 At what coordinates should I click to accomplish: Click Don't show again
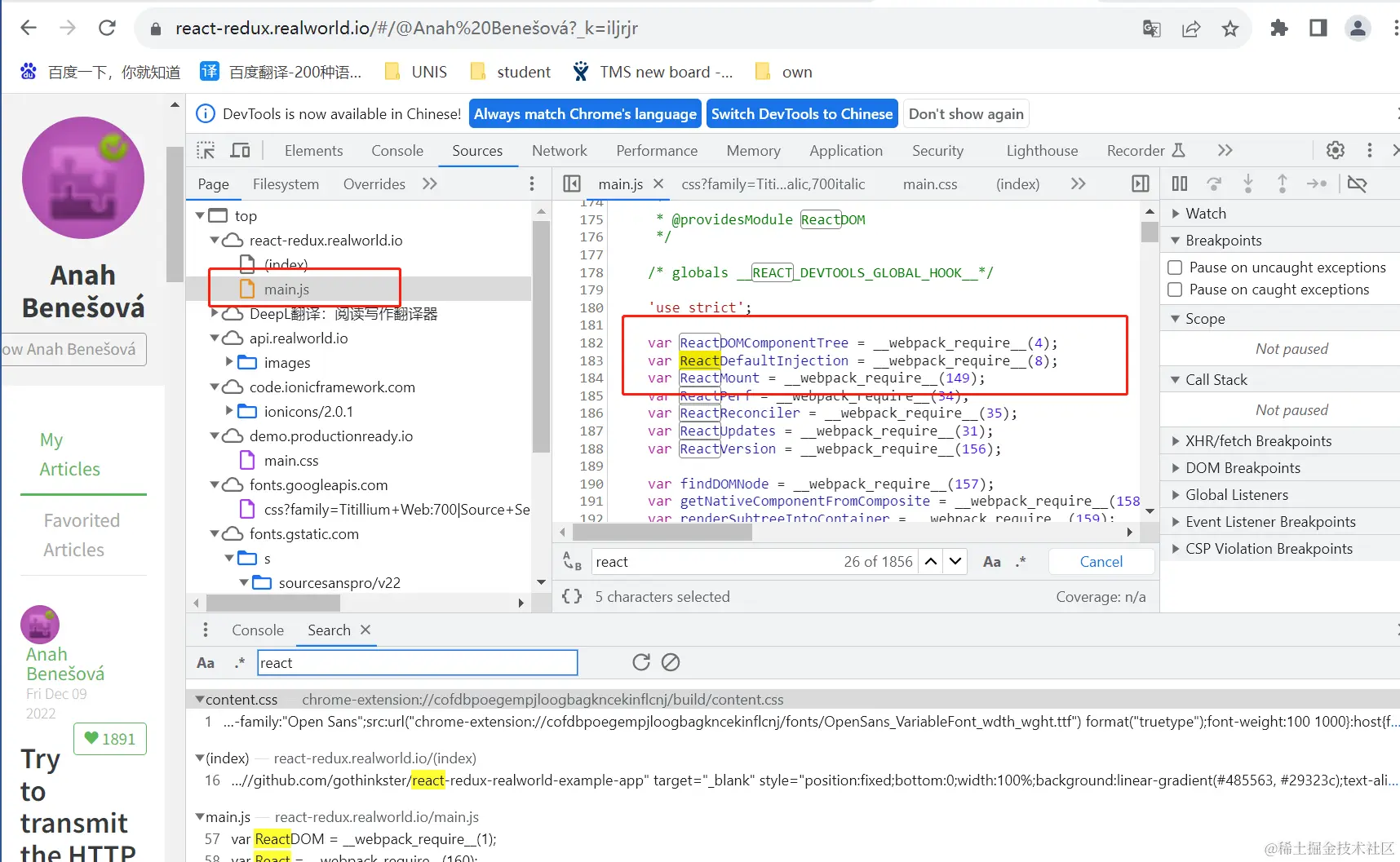click(966, 113)
